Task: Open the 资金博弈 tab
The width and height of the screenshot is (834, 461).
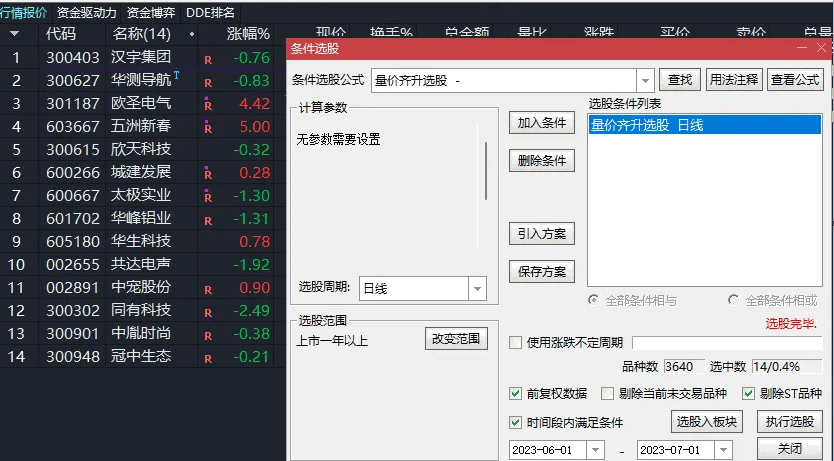Action: click(x=152, y=13)
